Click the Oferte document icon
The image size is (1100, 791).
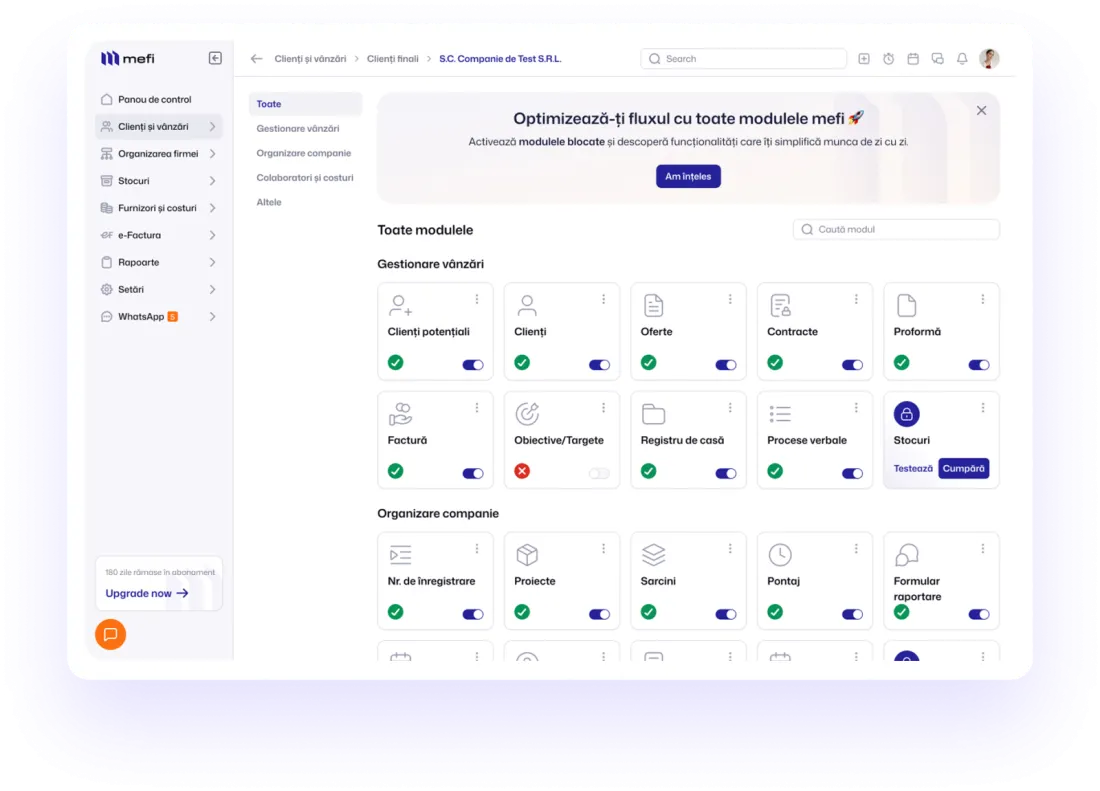click(x=653, y=306)
